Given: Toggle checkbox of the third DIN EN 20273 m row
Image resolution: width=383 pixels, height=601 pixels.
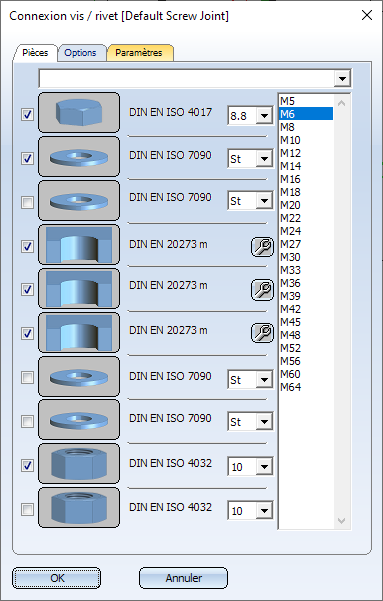Looking at the screenshot, I should coord(27,334).
